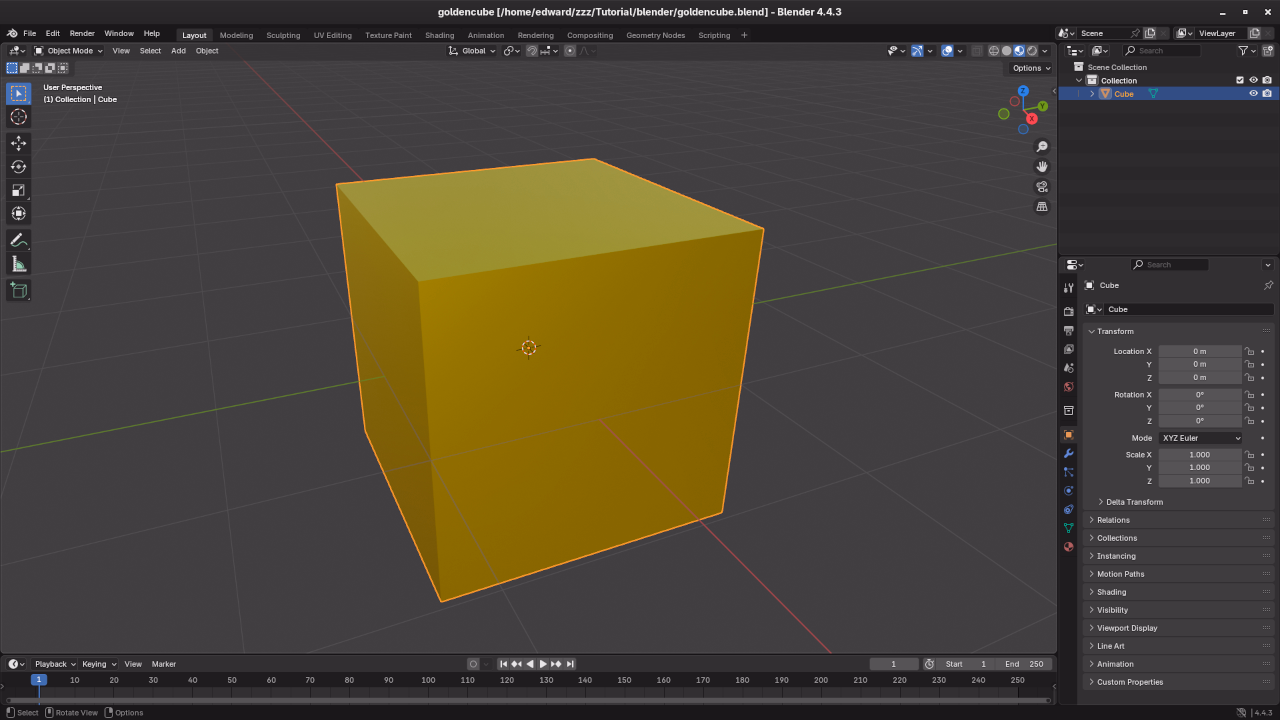Switch to the Geometry Nodes workspace tab
1280x720 pixels.
pos(656,35)
